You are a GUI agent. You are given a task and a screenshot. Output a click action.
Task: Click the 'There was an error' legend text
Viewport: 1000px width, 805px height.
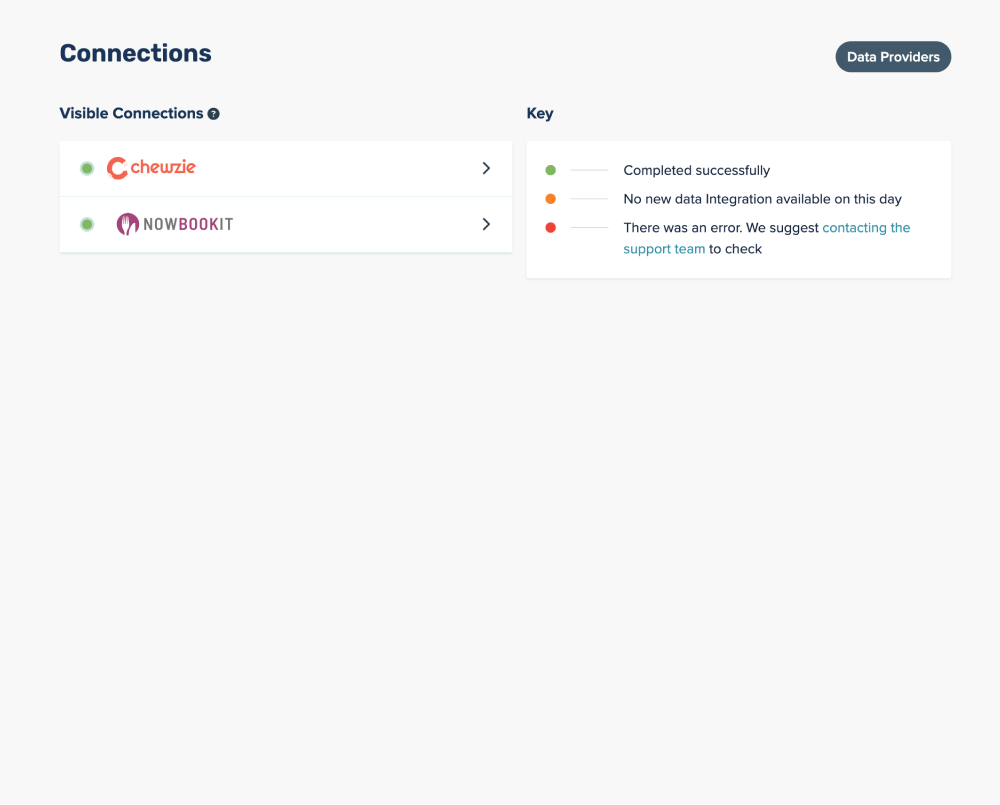720,228
